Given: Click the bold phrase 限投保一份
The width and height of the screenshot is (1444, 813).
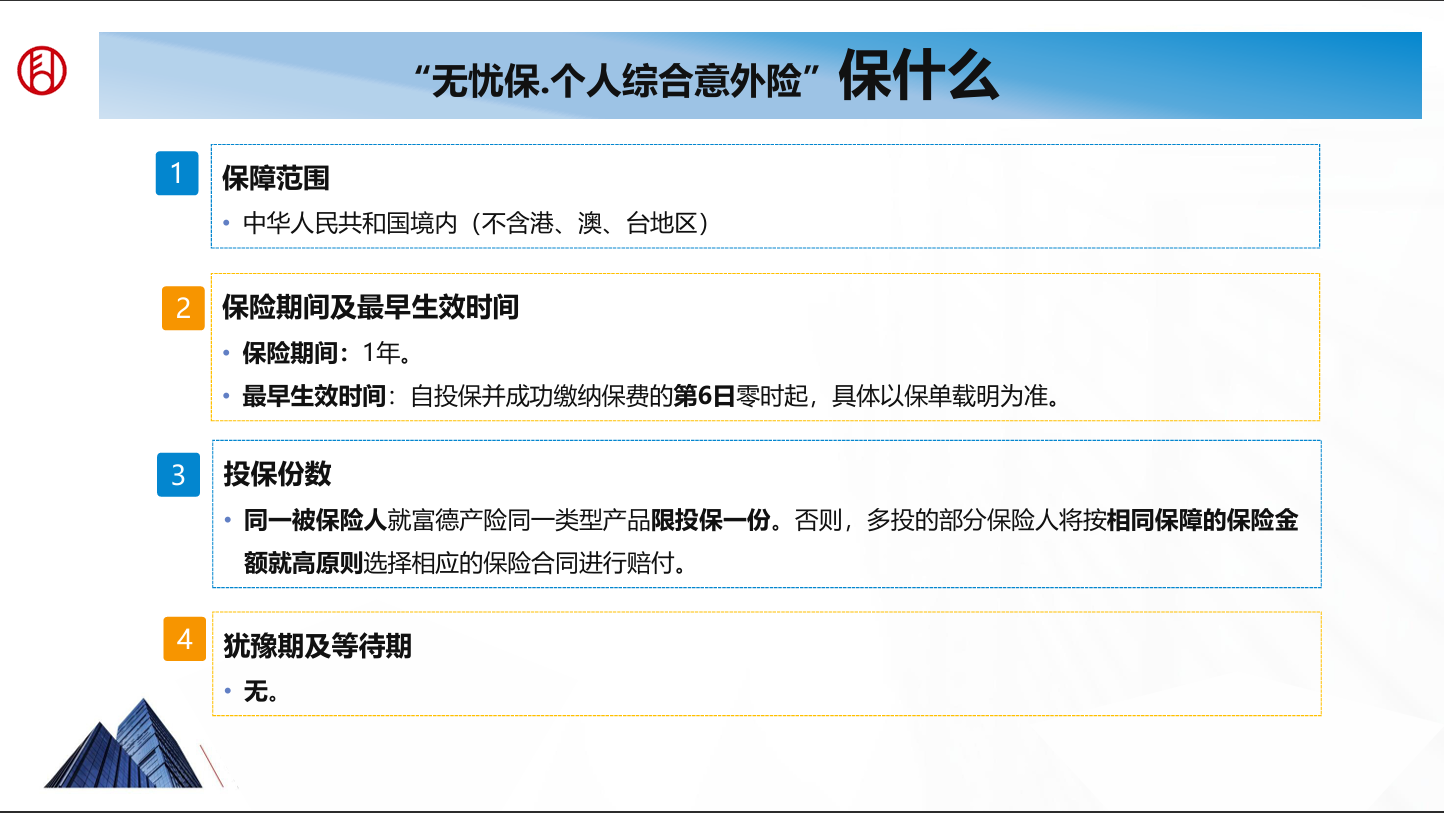Looking at the screenshot, I should pyautogui.click(x=711, y=521).
